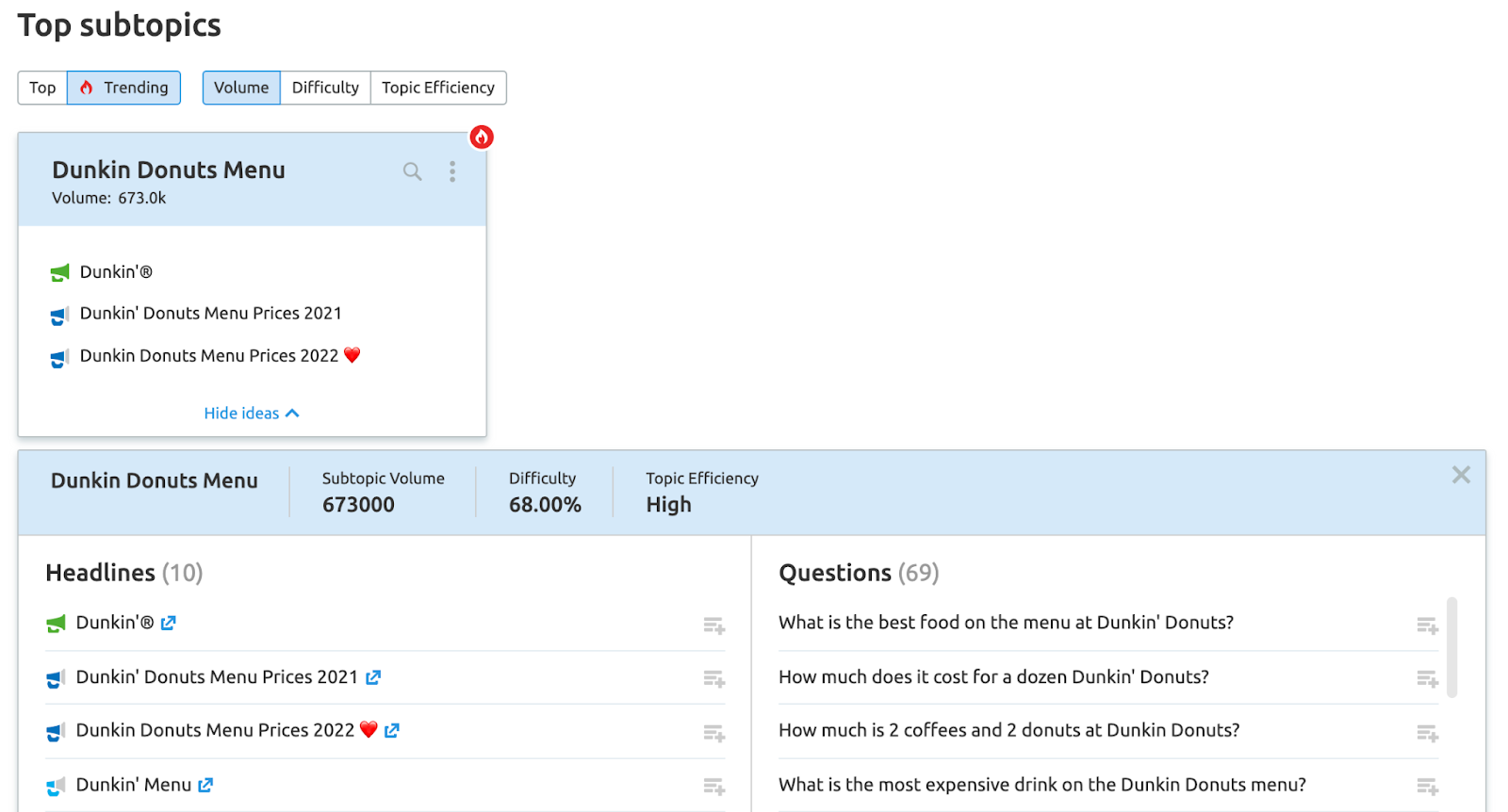Add Menu Prices 2022 headline to list
The image size is (1508, 812).
coord(714,733)
